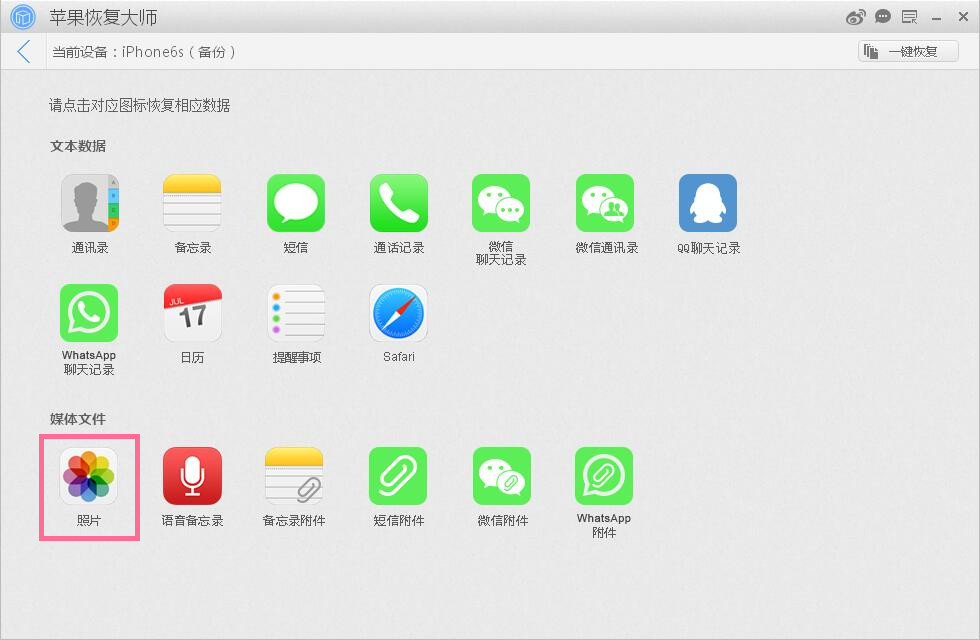The height and width of the screenshot is (640, 980).
Task: Open 备忘录附件 attachment recovery
Action: [x=295, y=477]
